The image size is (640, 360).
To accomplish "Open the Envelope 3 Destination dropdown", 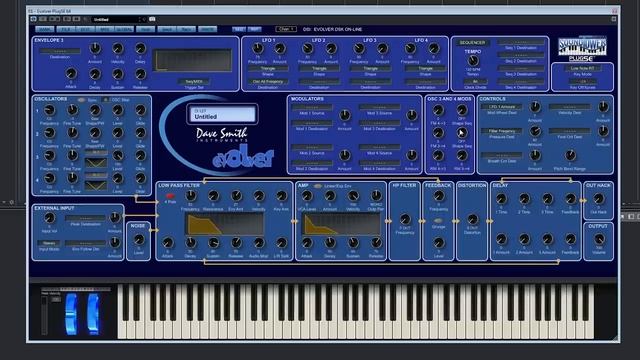I will [x=60, y=51].
